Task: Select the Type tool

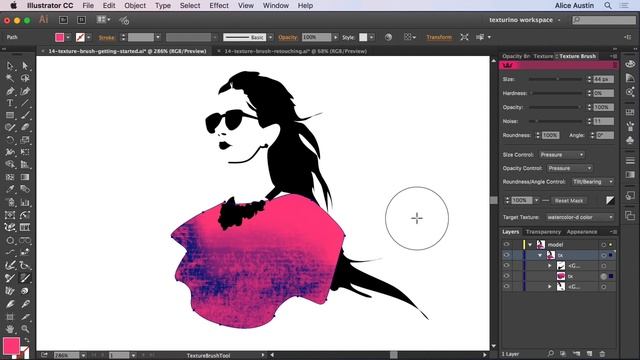Action: tap(10, 103)
